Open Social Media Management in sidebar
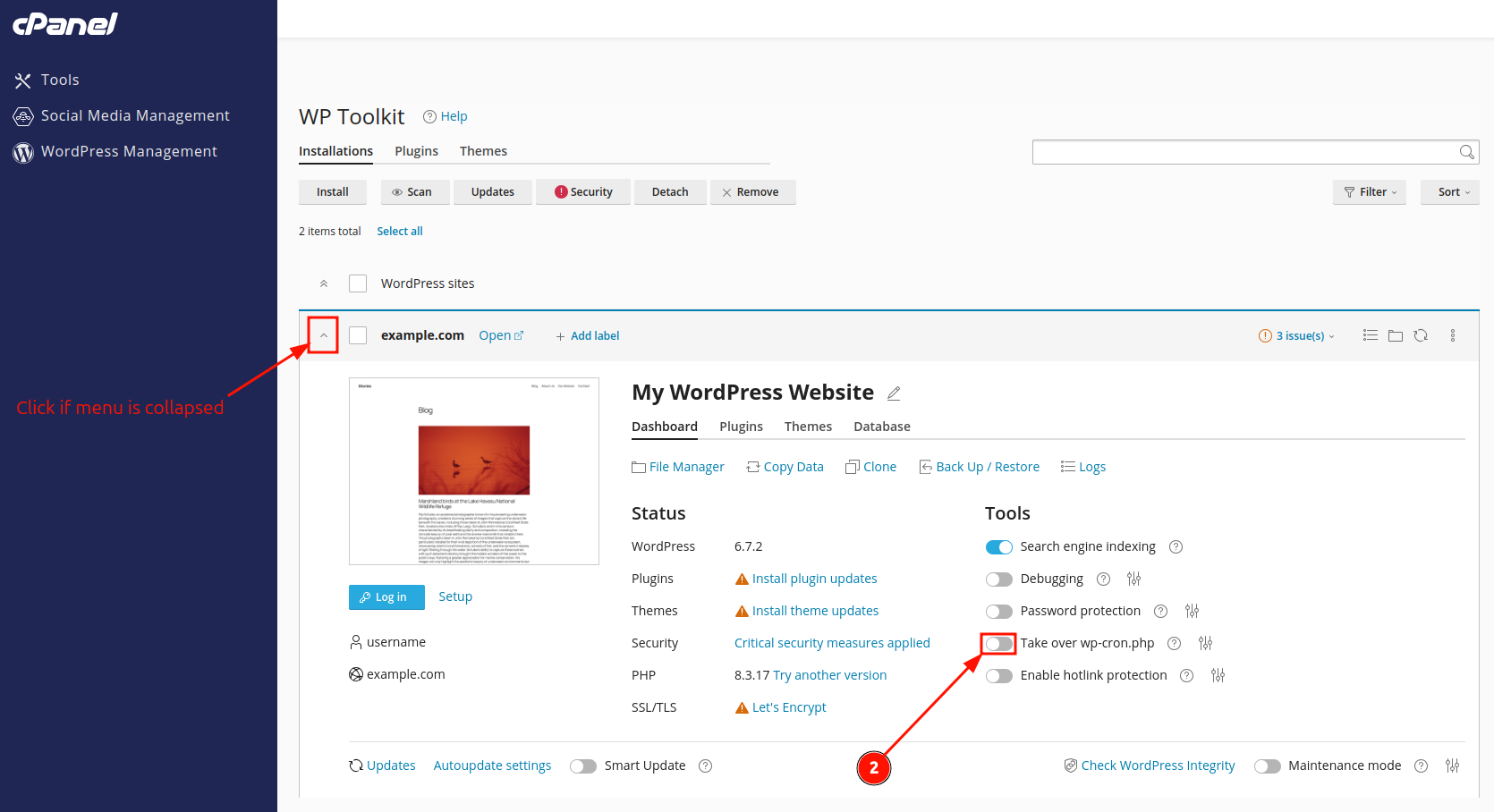The image size is (1494, 812). [x=122, y=116]
